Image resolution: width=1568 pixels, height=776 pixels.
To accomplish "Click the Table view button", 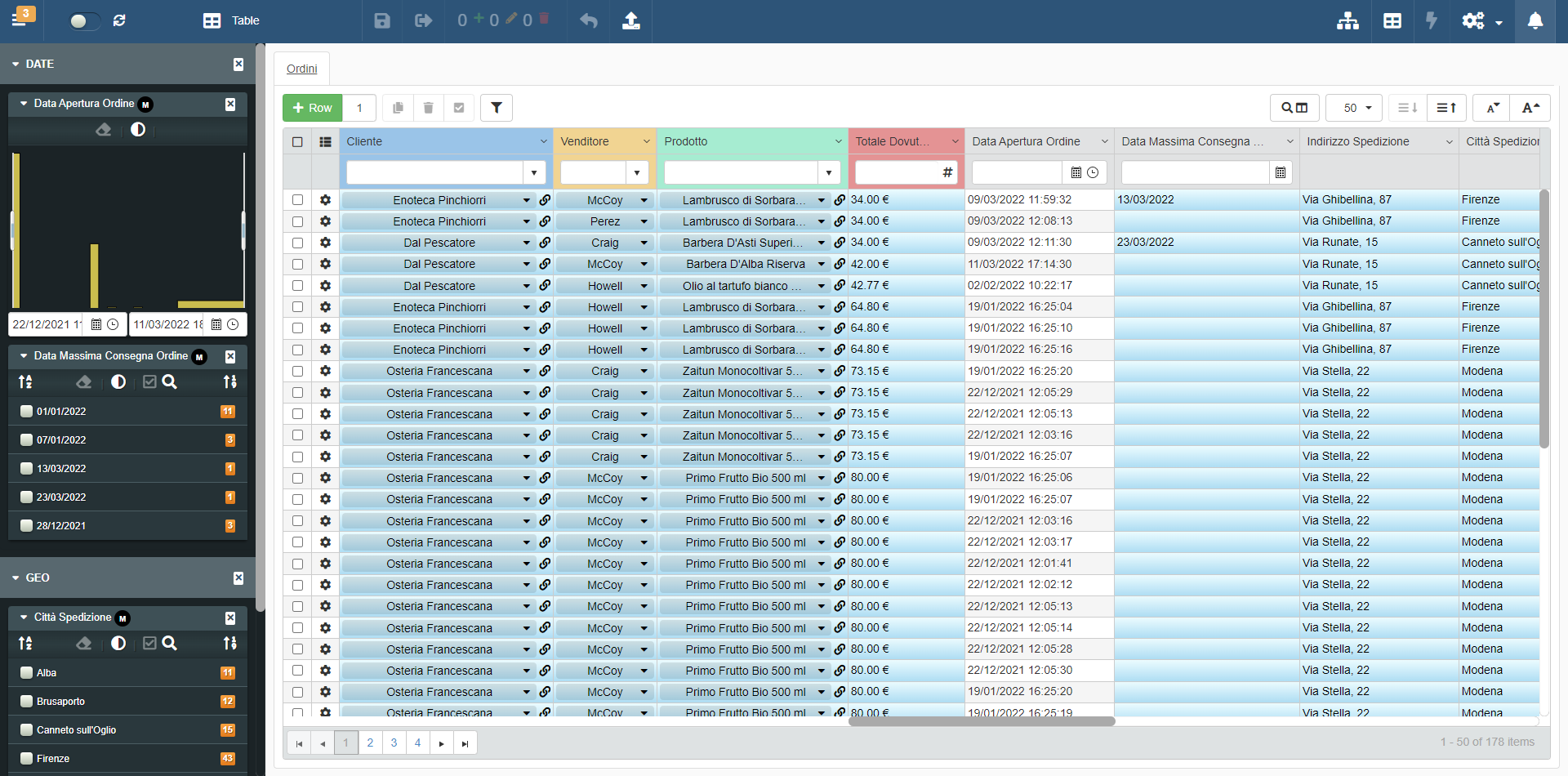I will 231,20.
